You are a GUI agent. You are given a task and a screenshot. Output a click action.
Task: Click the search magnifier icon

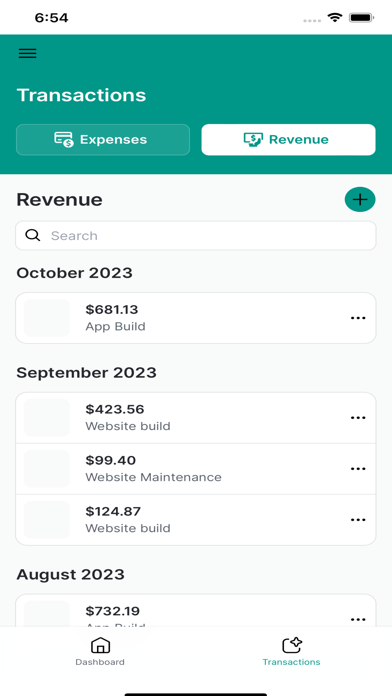pyautogui.click(x=32, y=235)
